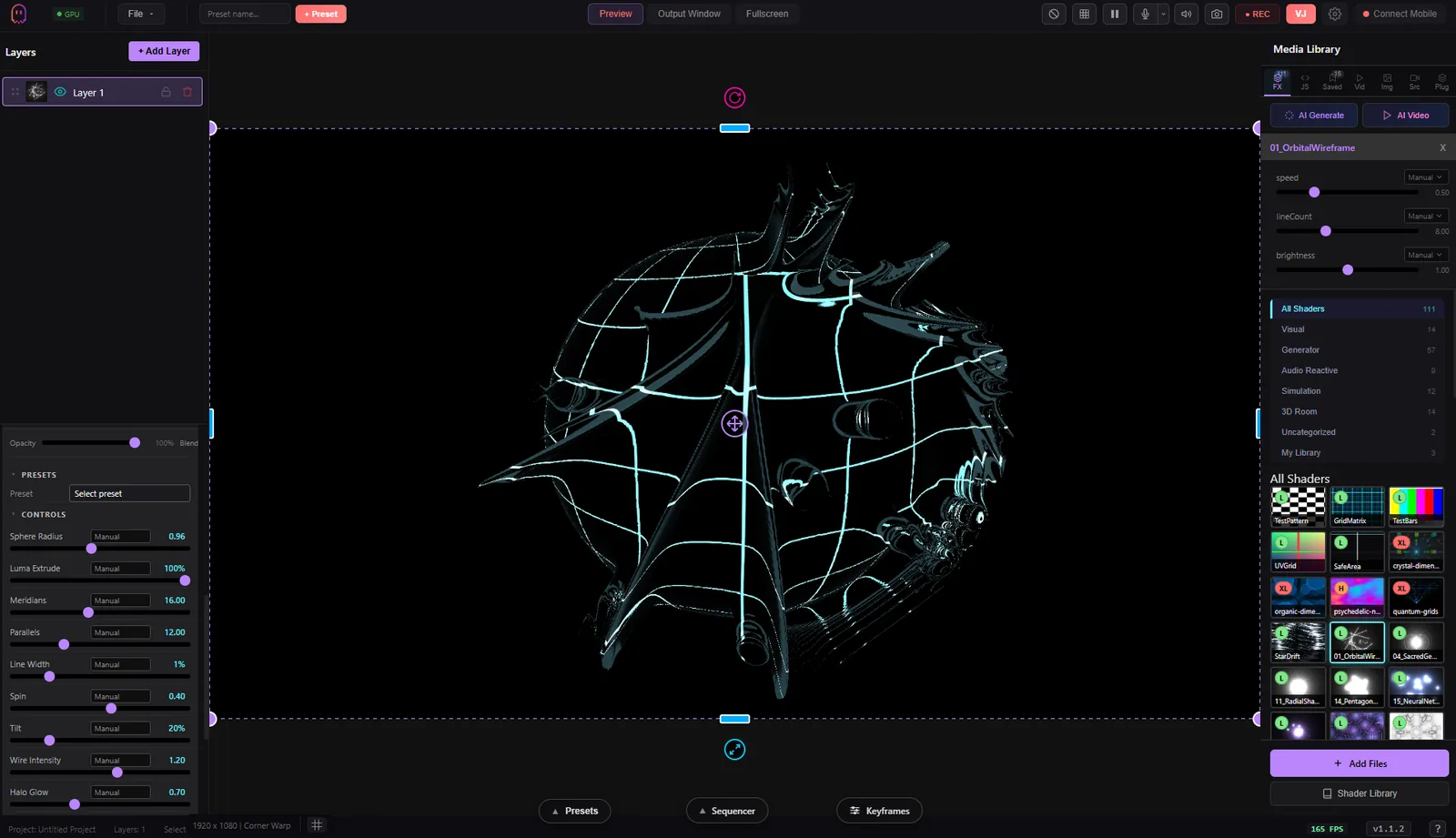This screenshot has height=838, width=1456.
Task: Open the Shader Library button
Action: 1360,793
